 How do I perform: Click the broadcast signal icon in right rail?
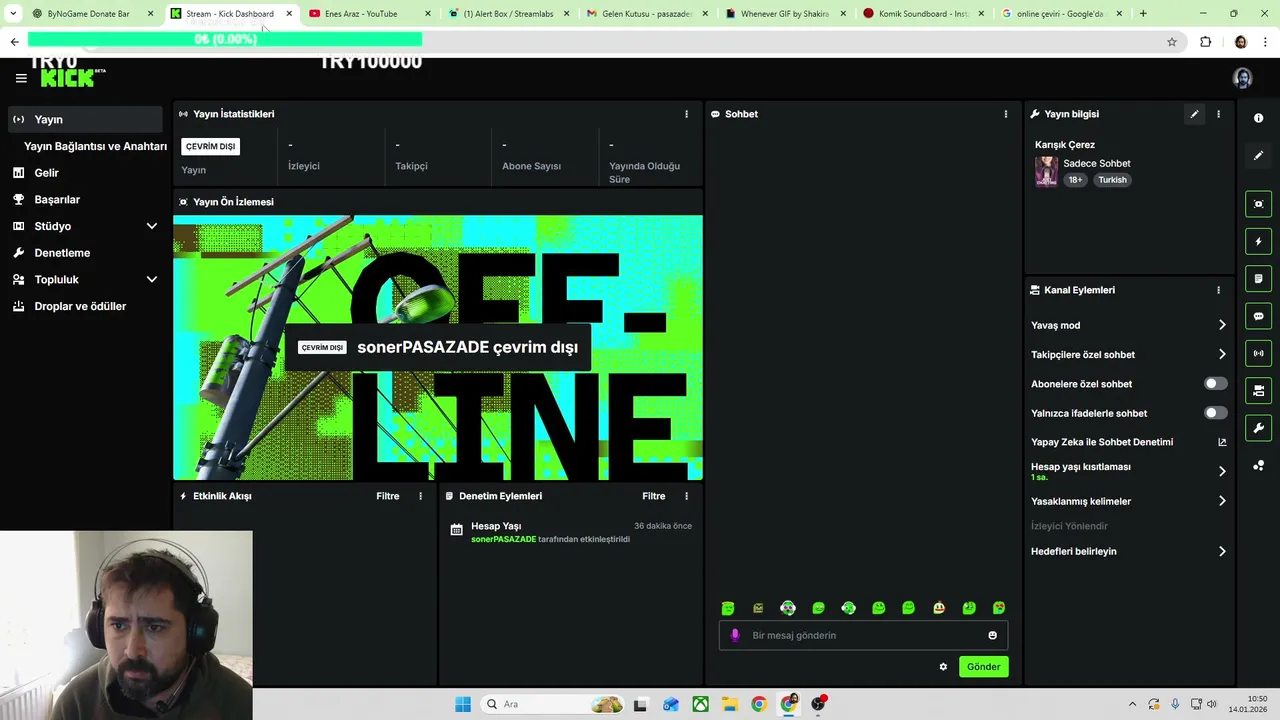(1258, 353)
